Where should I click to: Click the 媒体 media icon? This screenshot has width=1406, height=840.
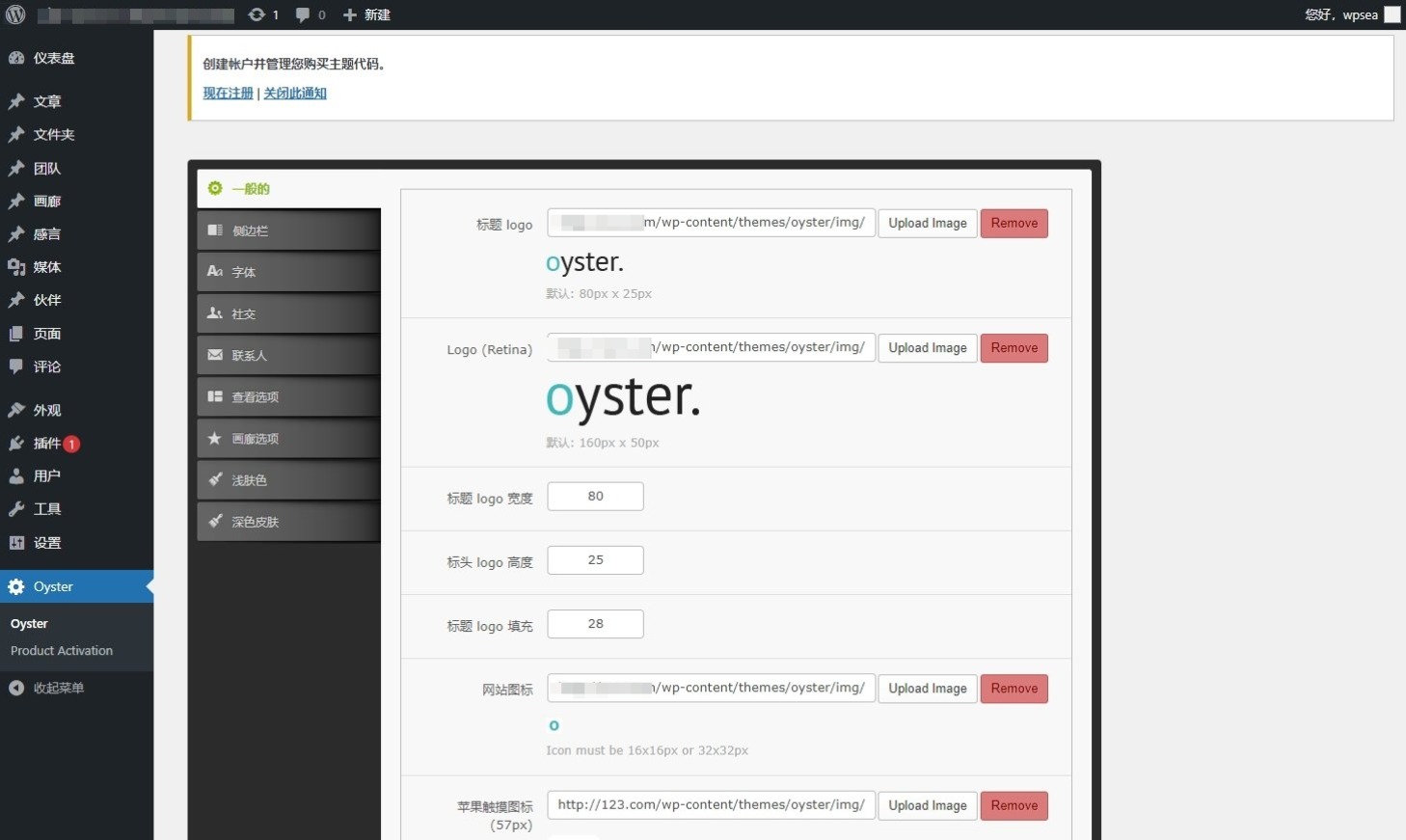(x=16, y=267)
